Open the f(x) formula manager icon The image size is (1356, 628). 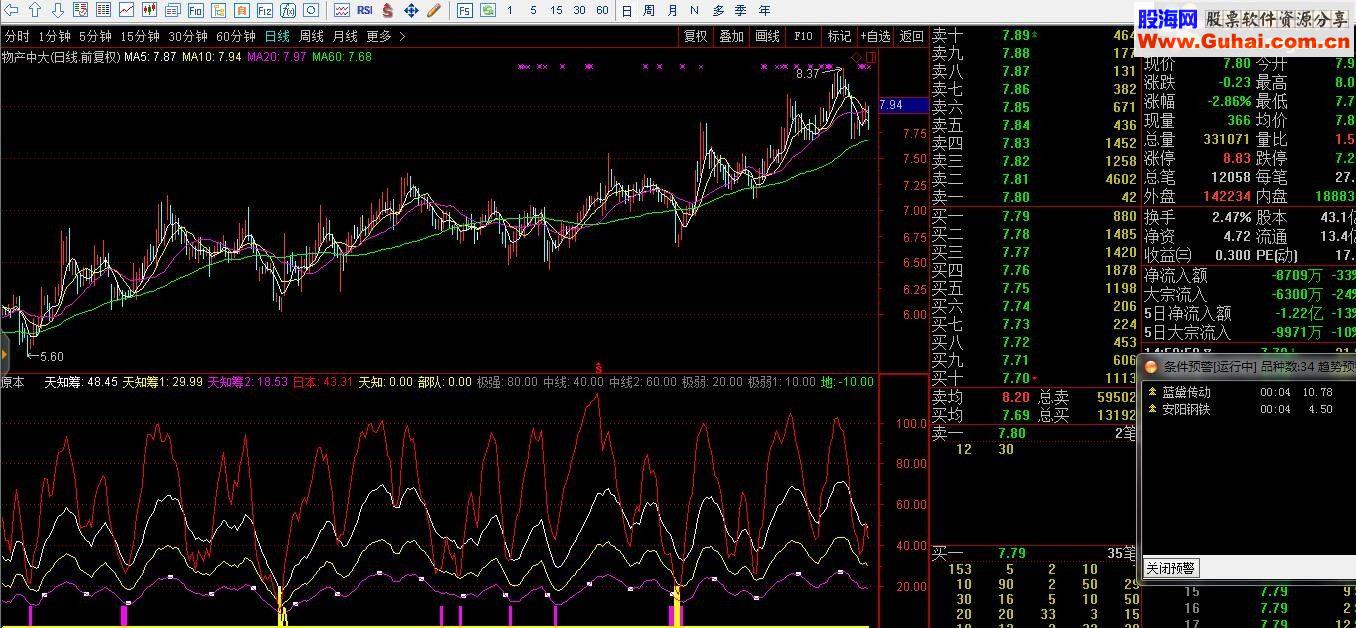[287, 10]
